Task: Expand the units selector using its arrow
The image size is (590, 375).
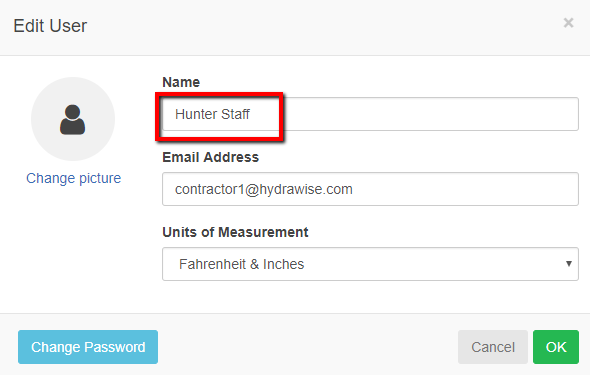Action: [569, 264]
